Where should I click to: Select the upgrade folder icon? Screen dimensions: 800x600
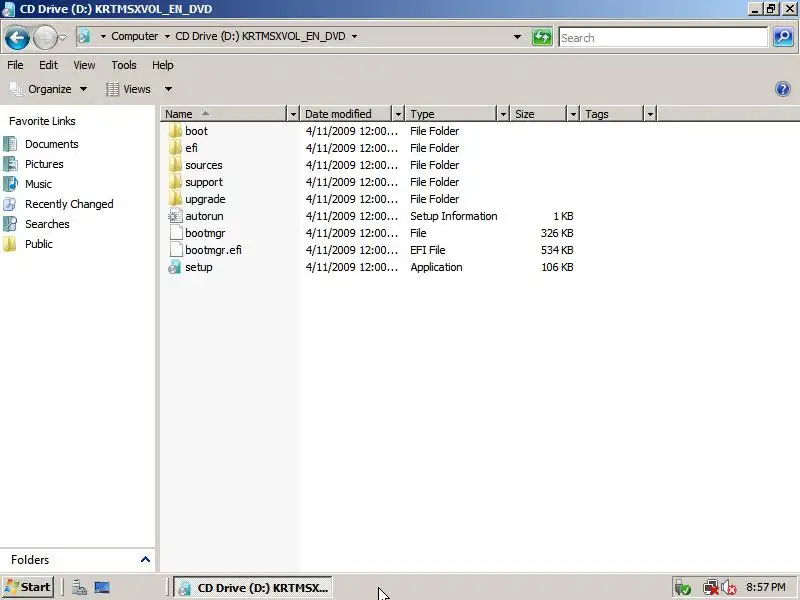pyautogui.click(x=175, y=199)
